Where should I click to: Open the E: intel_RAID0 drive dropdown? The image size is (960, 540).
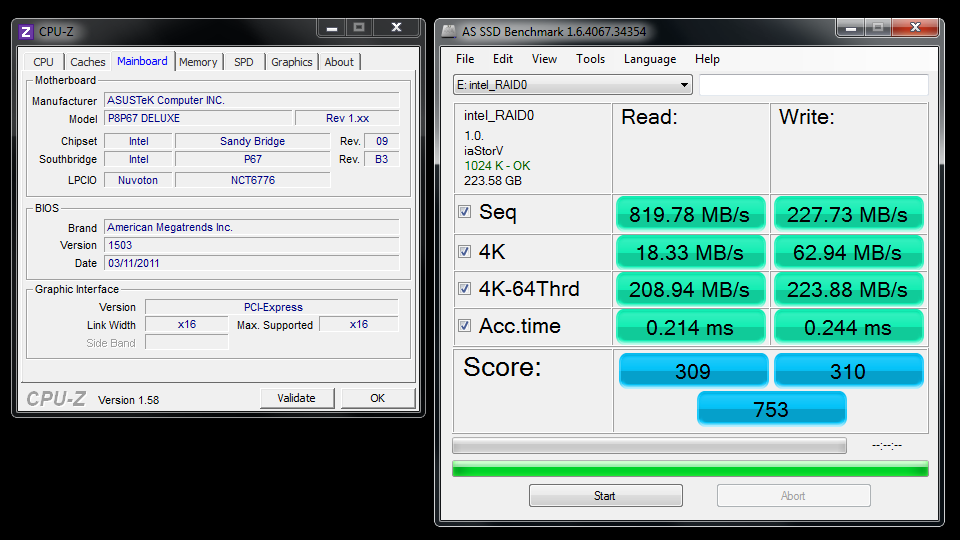coord(572,84)
